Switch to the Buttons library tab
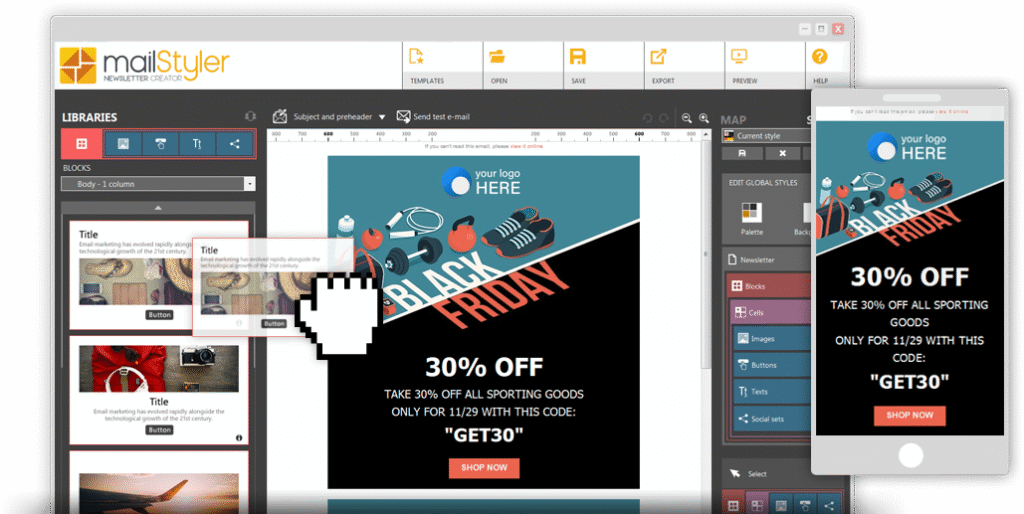Screen dimensions: 1024x514 coord(160,144)
